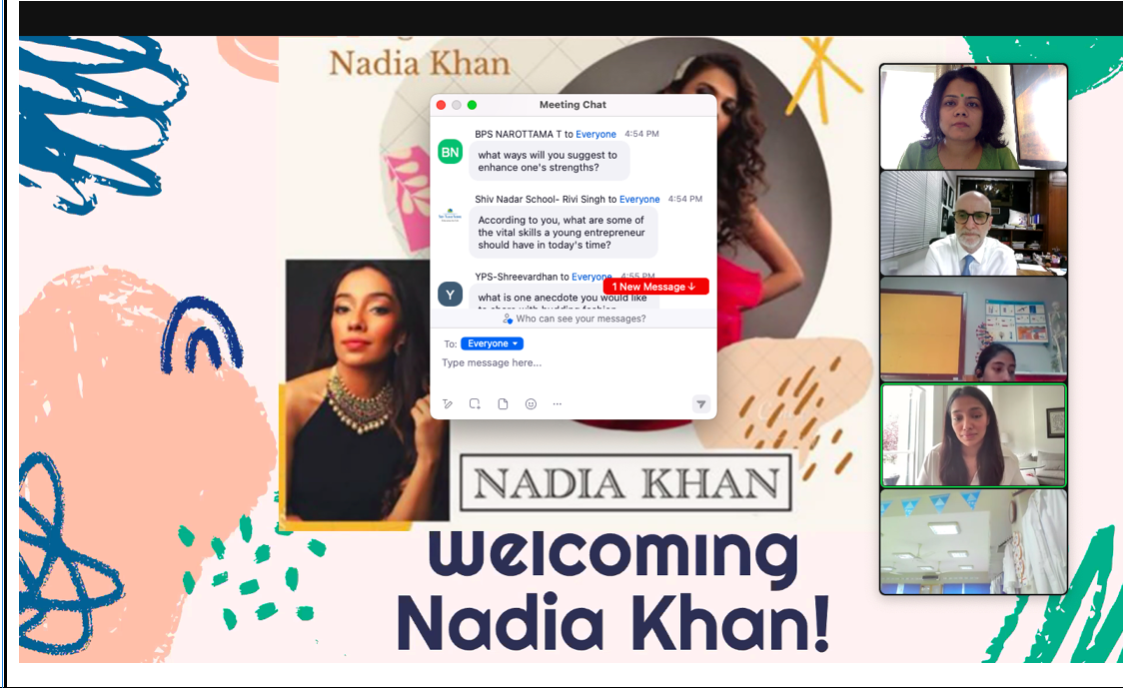The height and width of the screenshot is (688, 1123).
Task: Send the message with the send arrow
Action: tap(701, 404)
